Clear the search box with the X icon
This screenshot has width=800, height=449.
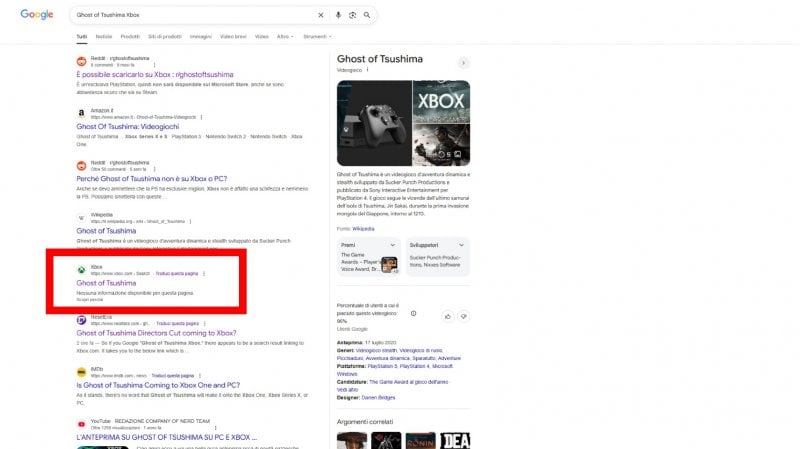tap(321, 15)
